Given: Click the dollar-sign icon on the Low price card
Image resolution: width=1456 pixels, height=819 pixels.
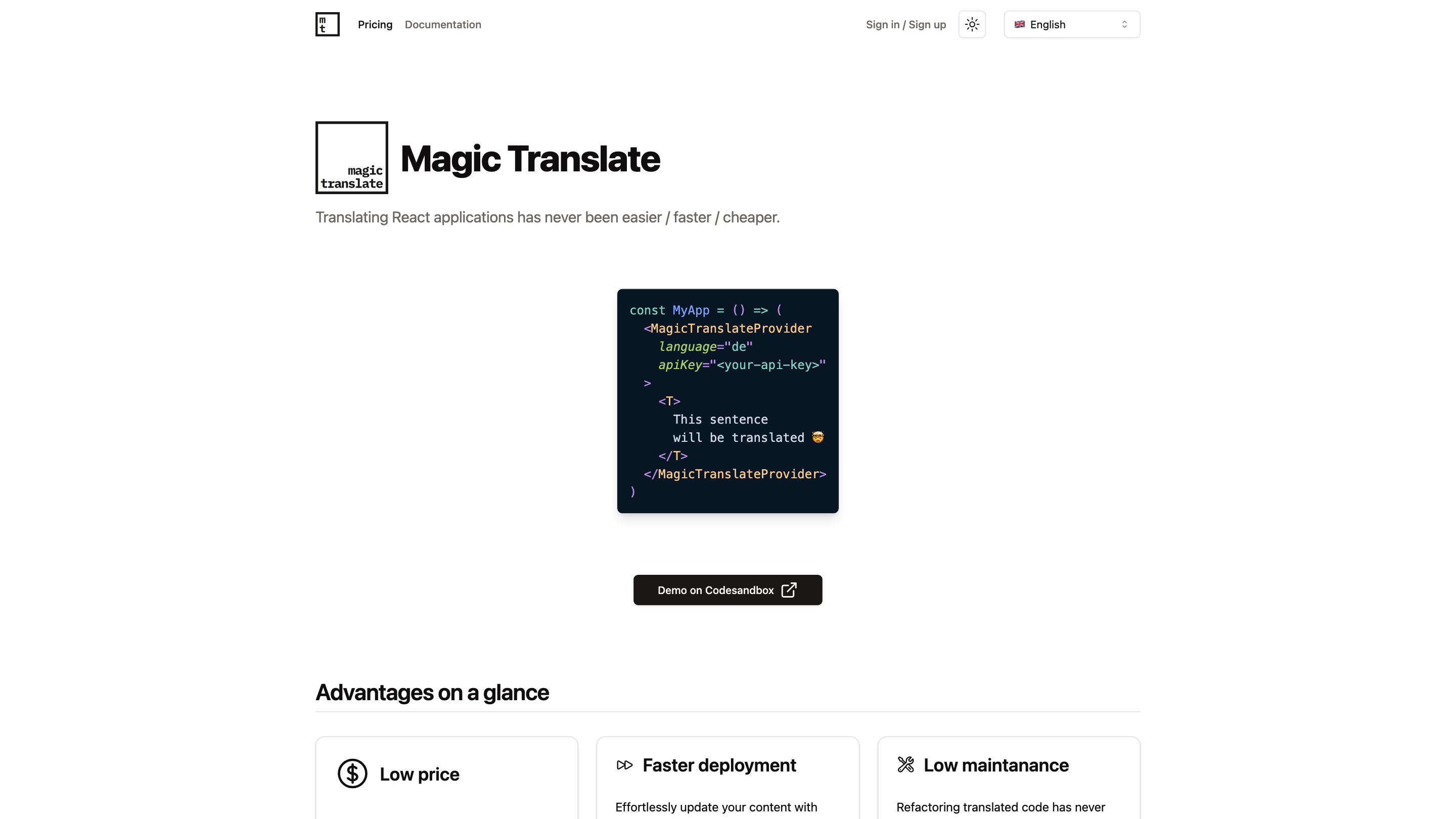Looking at the screenshot, I should 352,773.
